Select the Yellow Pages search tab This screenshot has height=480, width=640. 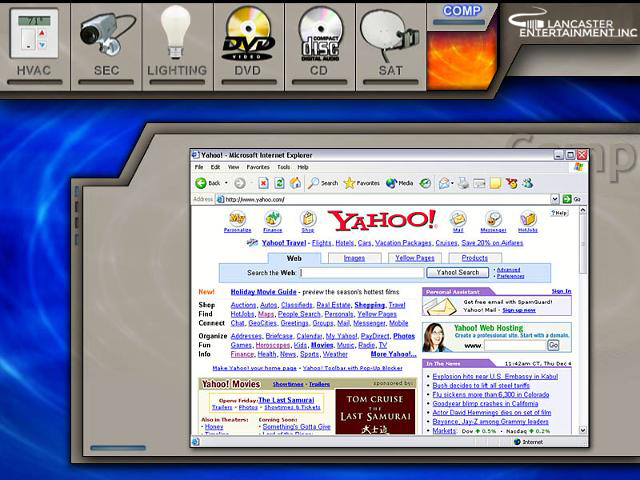tap(415, 258)
